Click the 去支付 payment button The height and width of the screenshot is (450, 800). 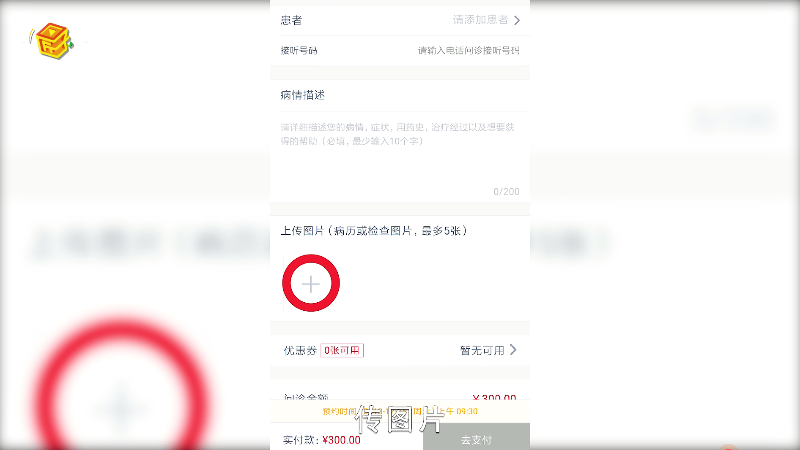[x=476, y=438]
